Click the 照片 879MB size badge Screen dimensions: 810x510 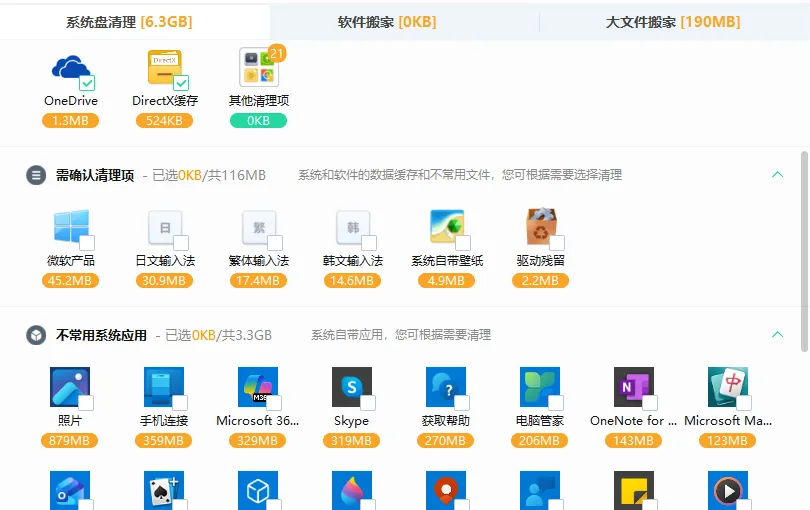coord(69,441)
